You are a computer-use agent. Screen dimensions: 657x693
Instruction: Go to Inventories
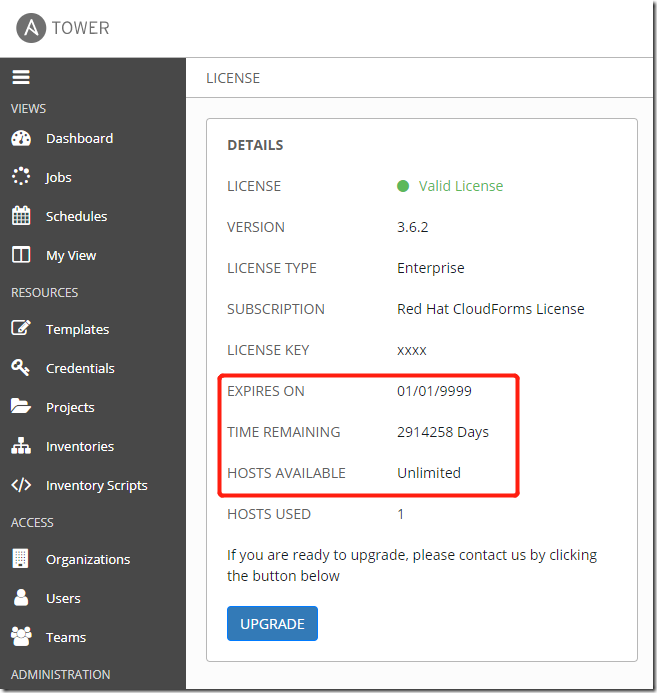(80, 446)
